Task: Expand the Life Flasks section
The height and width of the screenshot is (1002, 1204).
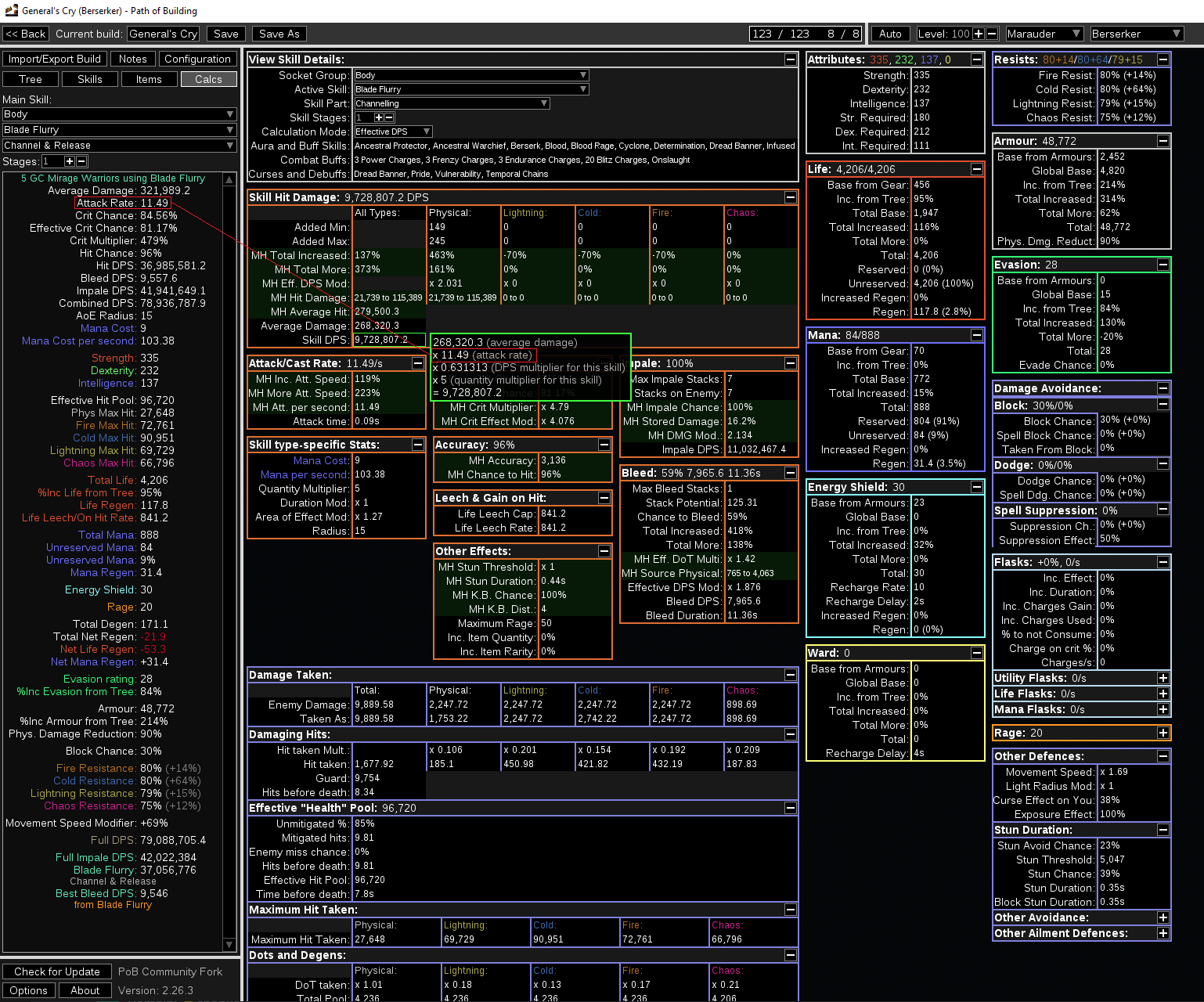Action: pyautogui.click(x=1163, y=694)
